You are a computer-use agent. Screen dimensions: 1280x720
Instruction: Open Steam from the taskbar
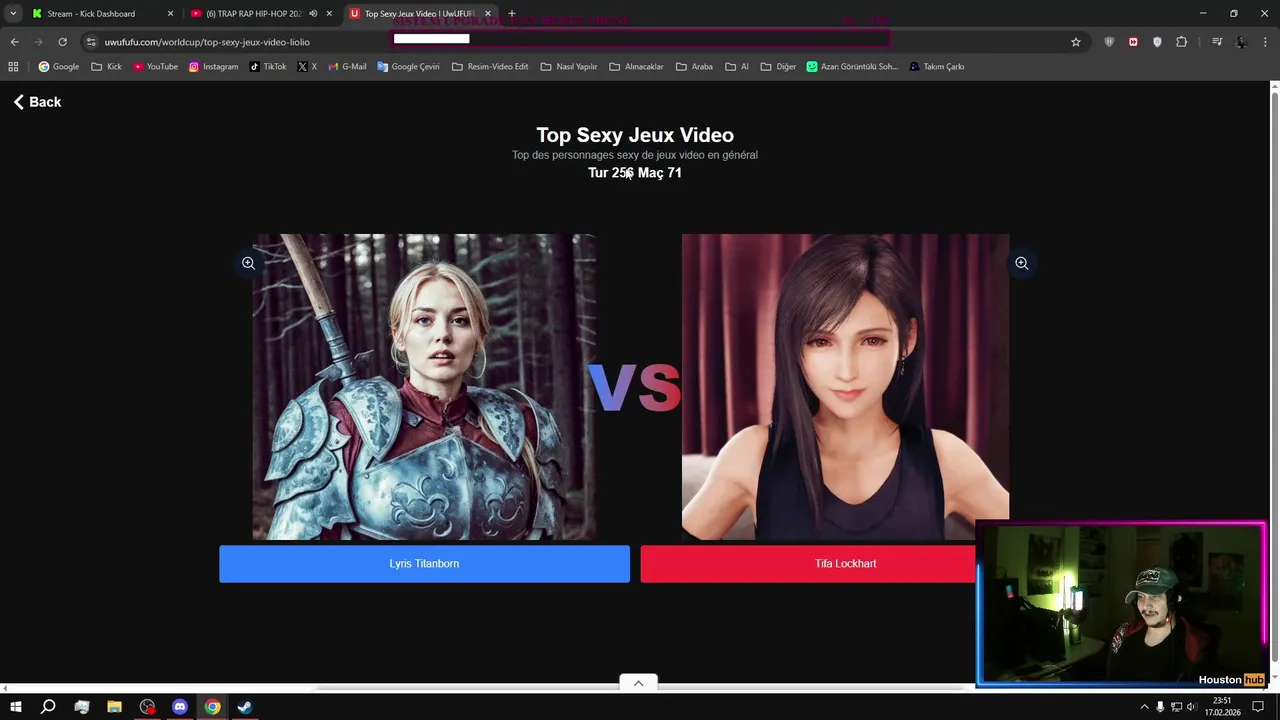click(x=244, y=707)
